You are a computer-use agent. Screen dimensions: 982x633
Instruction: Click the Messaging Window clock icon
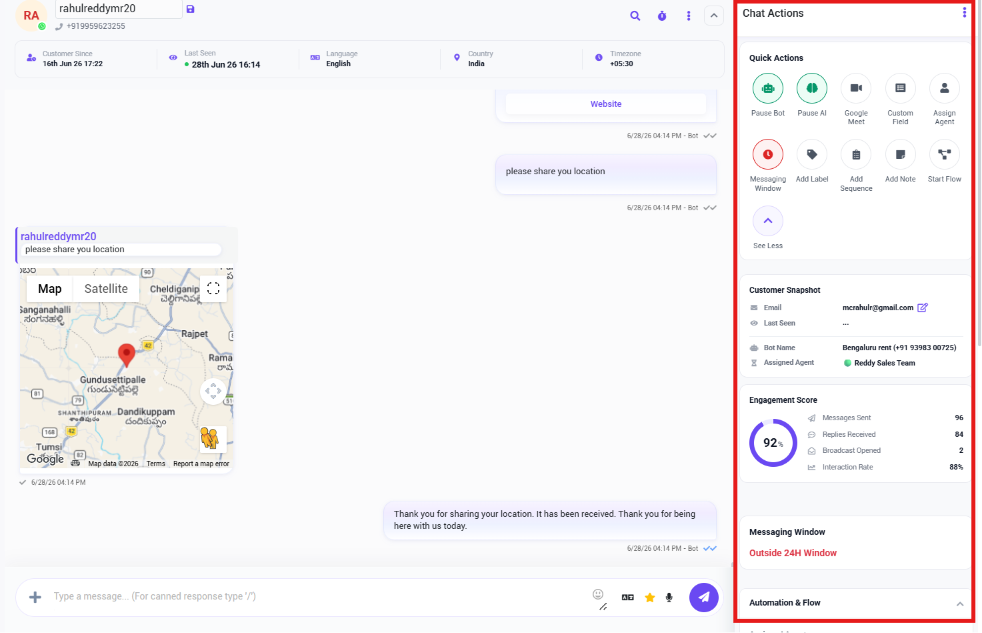pyautogui.click(x=768, y=154)
